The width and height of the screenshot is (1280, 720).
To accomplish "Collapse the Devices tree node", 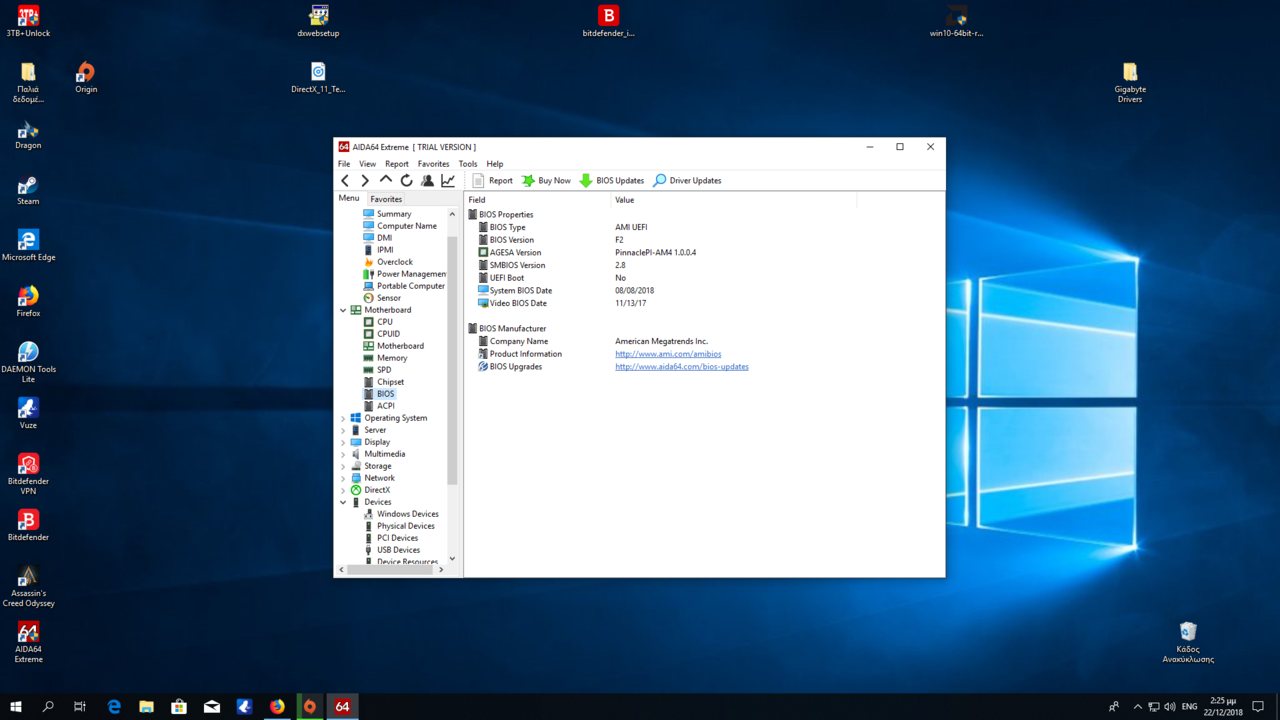I will [343, 502].
